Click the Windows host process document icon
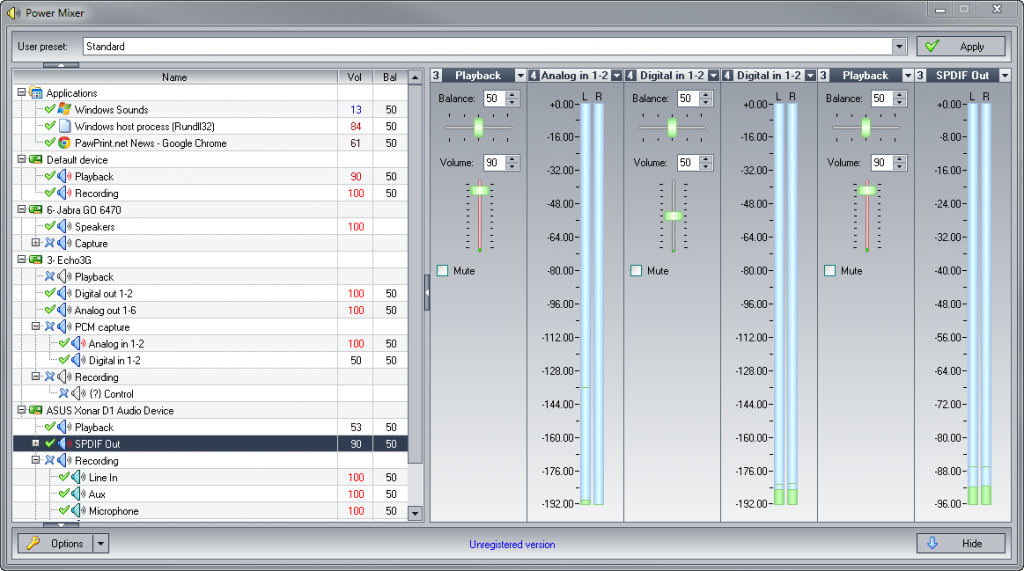 64,126
